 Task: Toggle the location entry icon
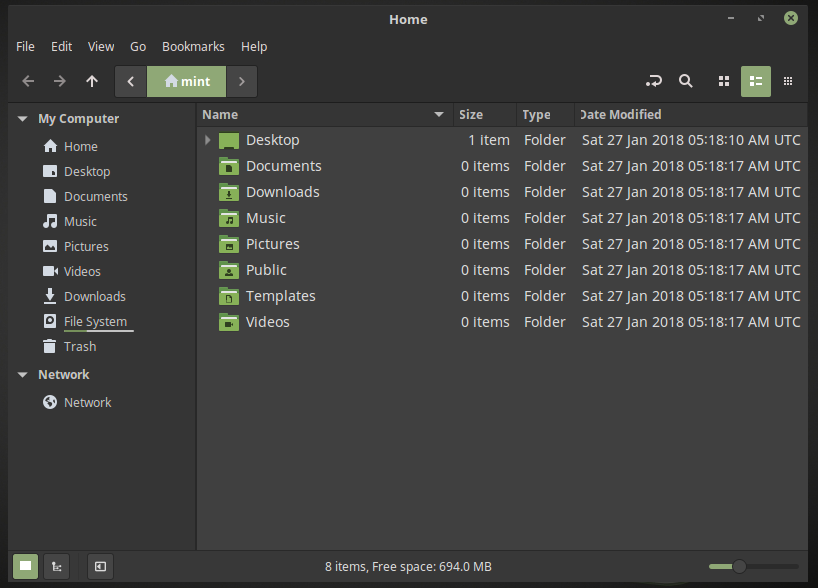[x=654, y=81]
